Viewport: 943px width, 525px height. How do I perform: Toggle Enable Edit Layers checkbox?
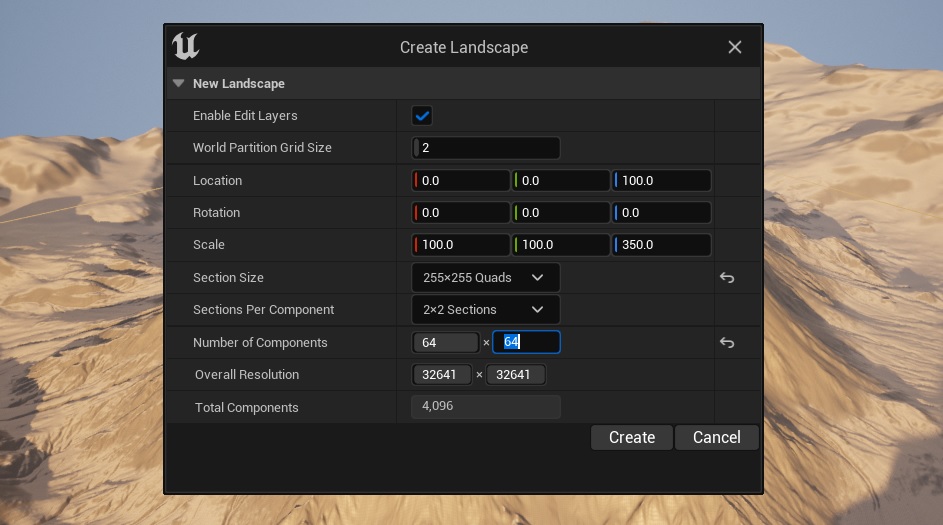422,115
